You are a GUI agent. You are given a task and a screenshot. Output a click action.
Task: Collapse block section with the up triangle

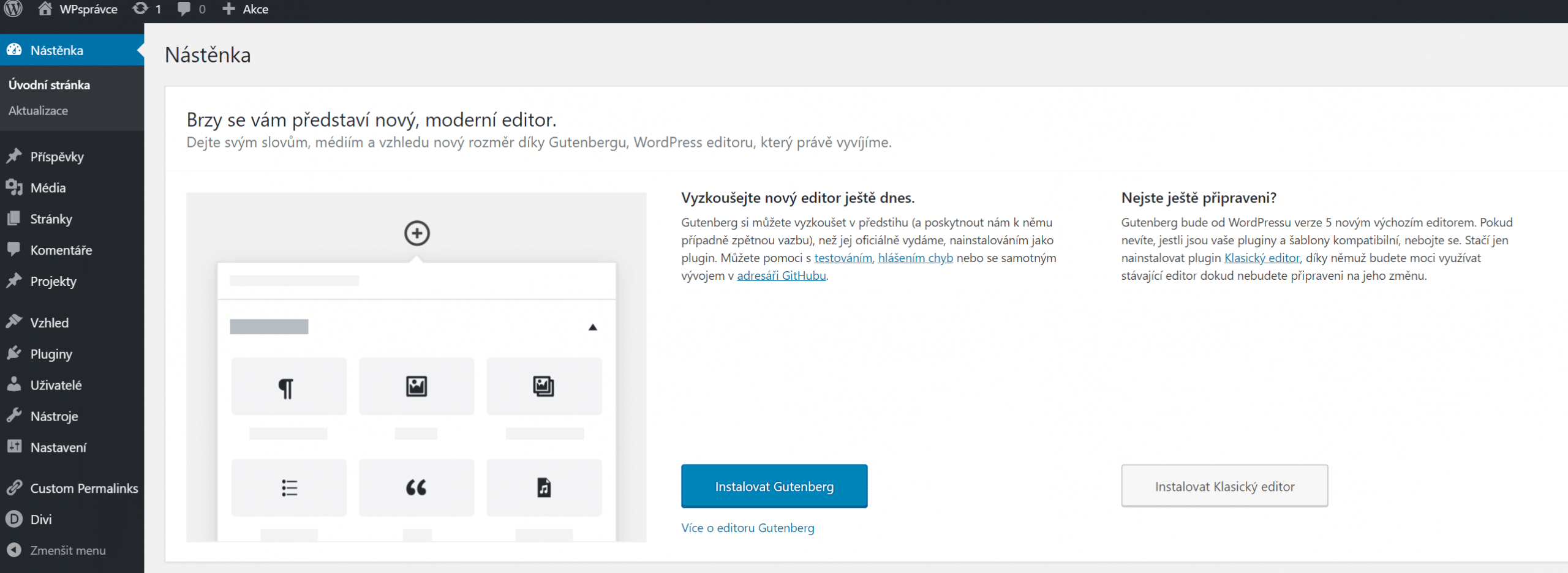tap(592, 327)
